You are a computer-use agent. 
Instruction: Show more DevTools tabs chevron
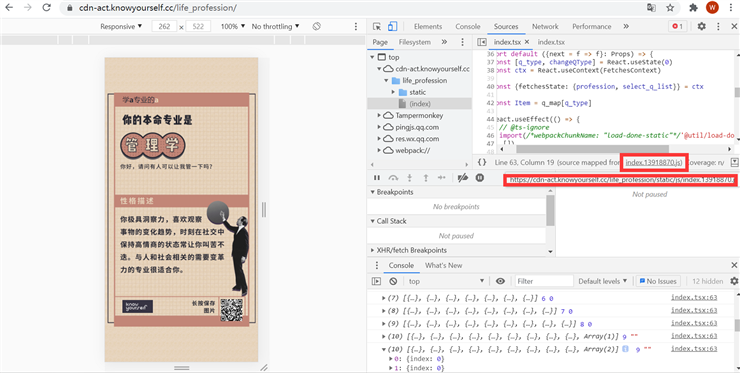[626, 26]
